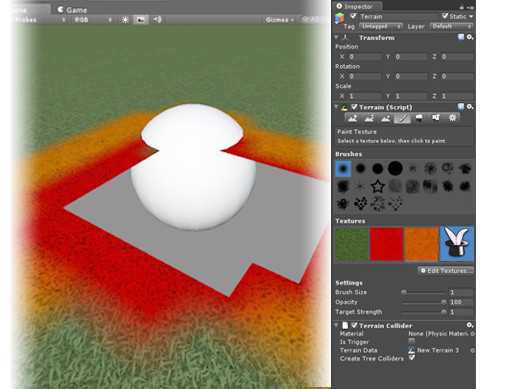Choose the largest solid round brush

point(395,168)
